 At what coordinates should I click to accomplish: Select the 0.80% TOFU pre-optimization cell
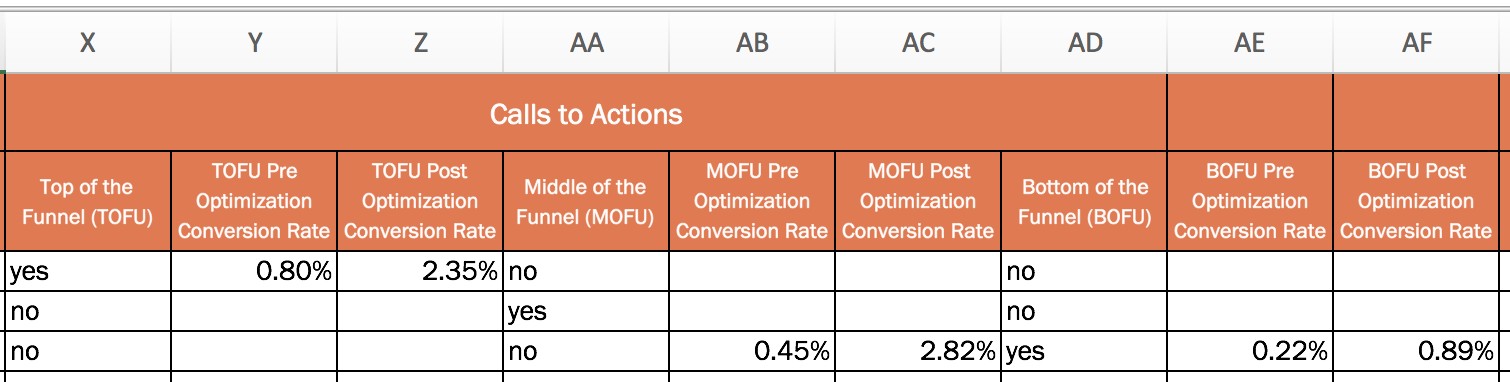(254, 271)
